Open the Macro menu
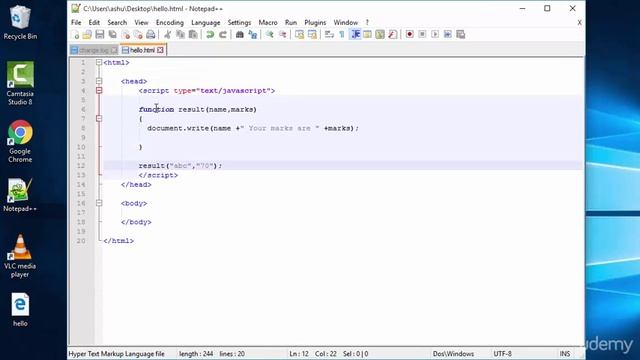The width and height of the screenshot is (640, 360). click(268, 22)
